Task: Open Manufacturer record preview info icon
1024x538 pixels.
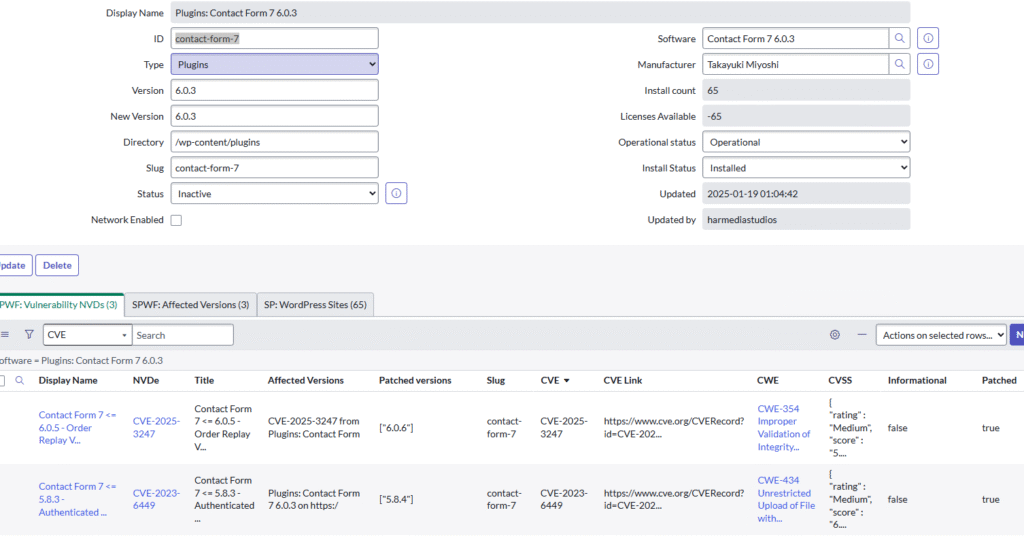Action: [x=928, y=65]
